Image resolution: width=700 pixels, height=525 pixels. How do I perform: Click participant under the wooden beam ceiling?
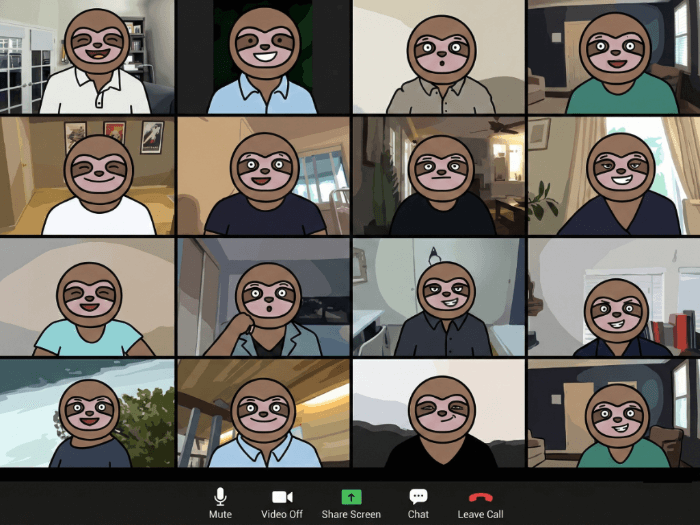263,414
